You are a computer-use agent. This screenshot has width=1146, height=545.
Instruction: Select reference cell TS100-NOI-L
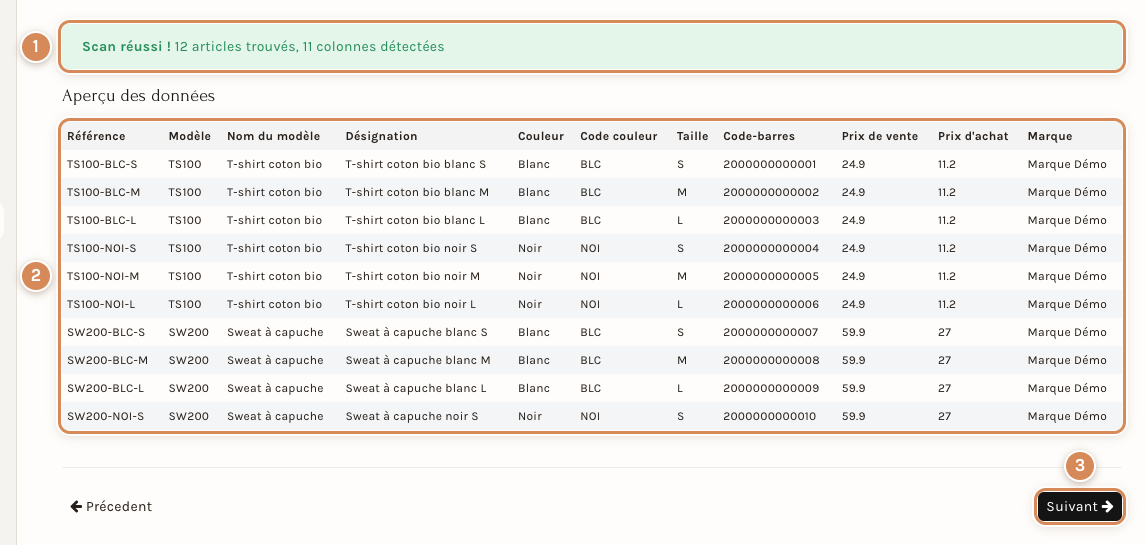coord(101,304)
